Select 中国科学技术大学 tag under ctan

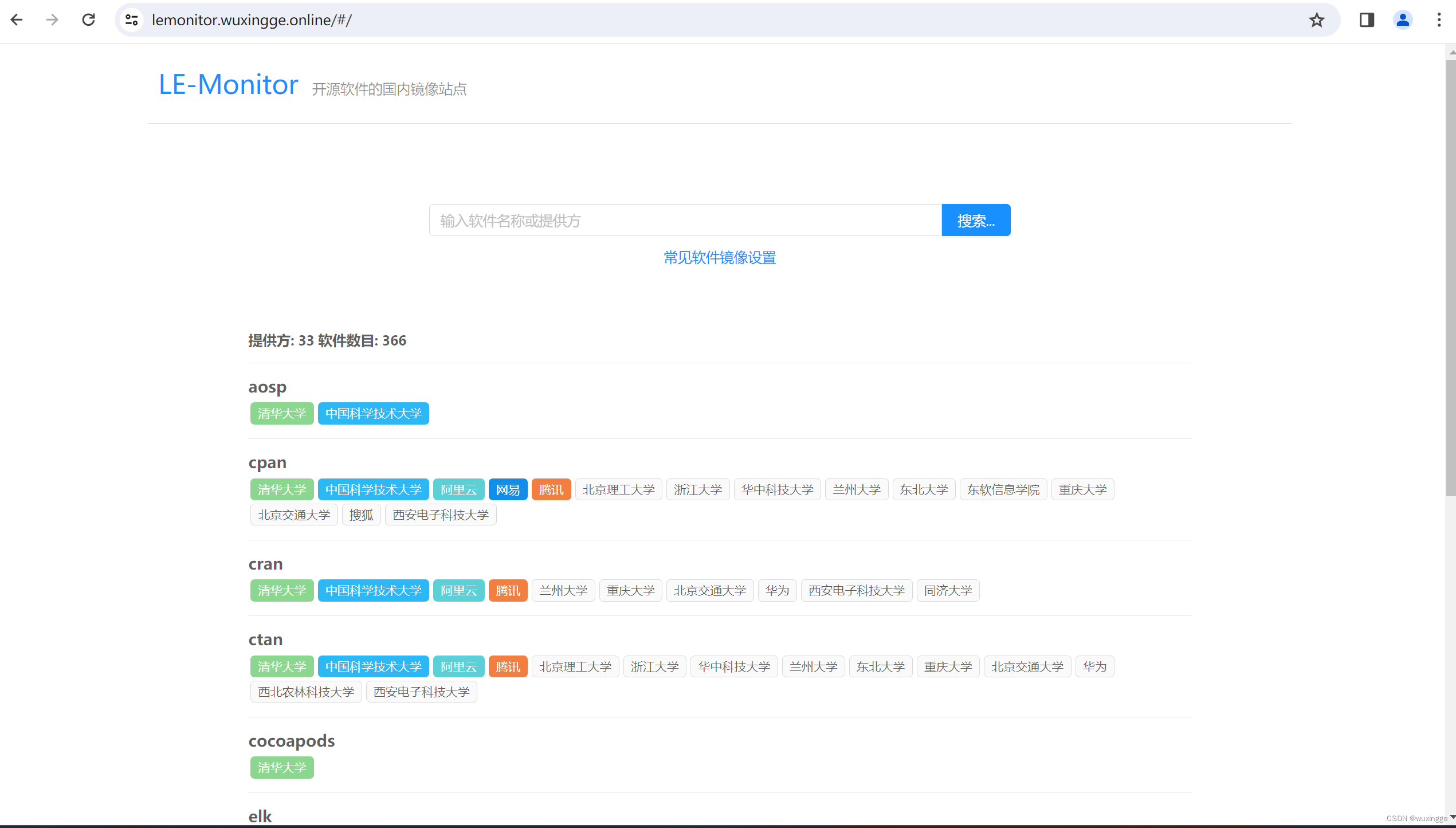pyautogui.click(x=374, y=667)
